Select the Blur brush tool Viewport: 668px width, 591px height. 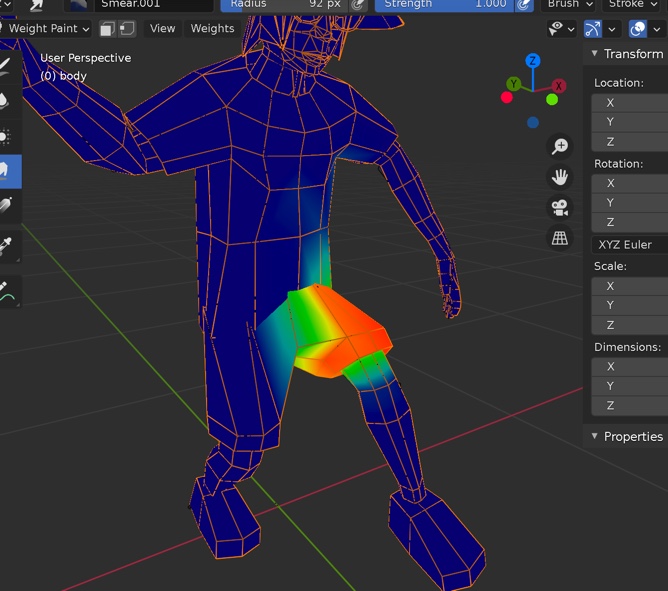(x=7, y=100)
